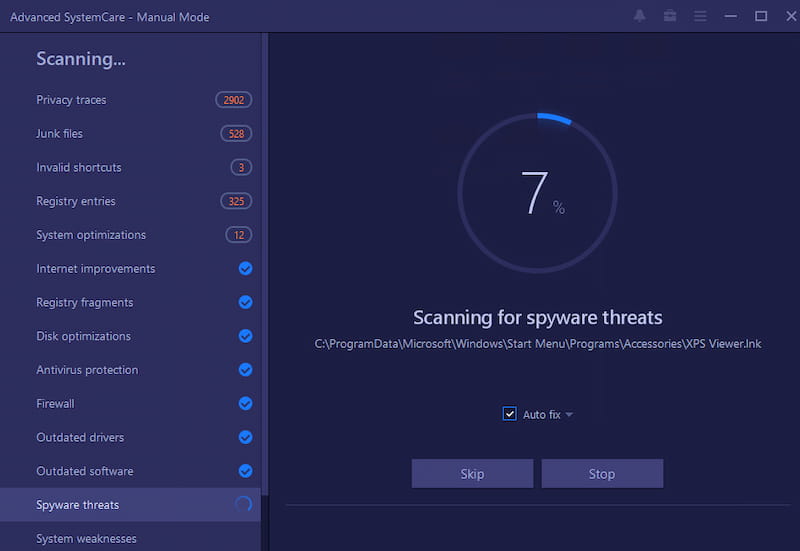Click the blue checkmark beside Outdated software

(x=245, y=470)
